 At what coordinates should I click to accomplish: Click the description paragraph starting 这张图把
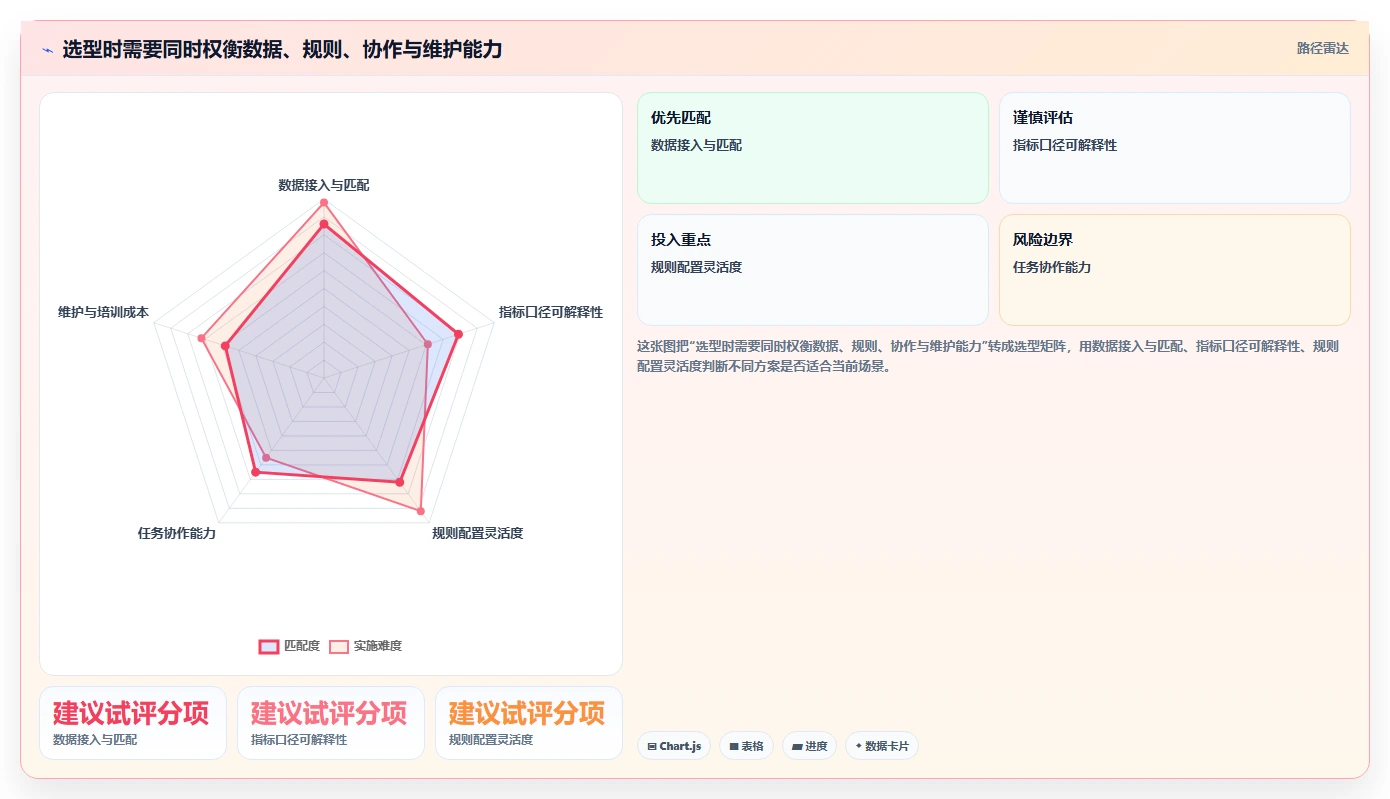[988, 356]
